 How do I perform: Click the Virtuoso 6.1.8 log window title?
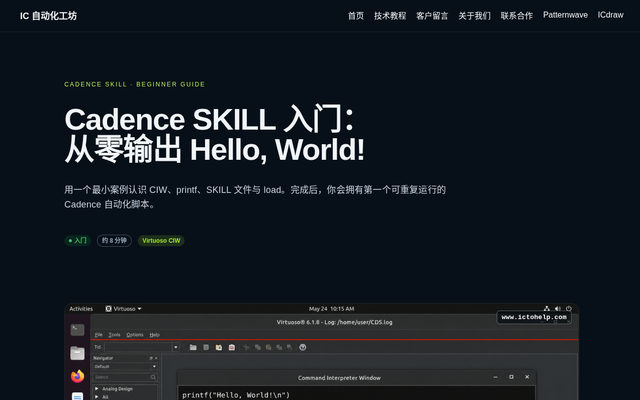pos(334,322)
